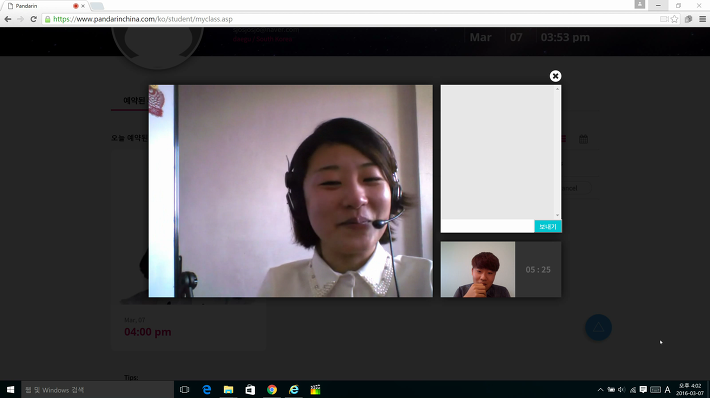
Task: Click the chat scrollbar down arrow
Action: tap(557, 216)
